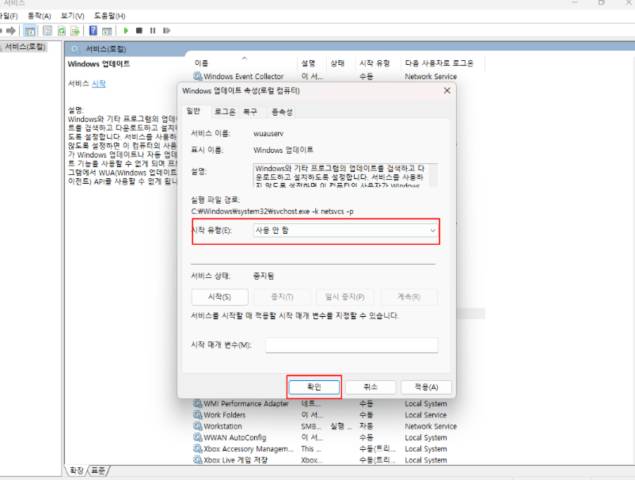The image size is (635, 480).
Task: Open the 파일(F) menu
Action: [x=9, y=16]
